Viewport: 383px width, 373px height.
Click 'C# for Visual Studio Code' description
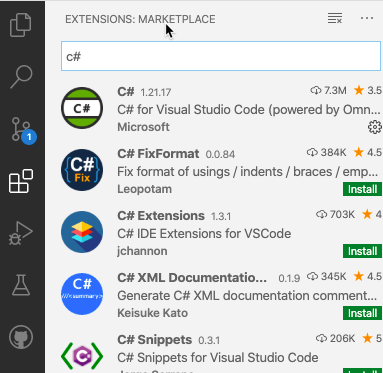249,110
